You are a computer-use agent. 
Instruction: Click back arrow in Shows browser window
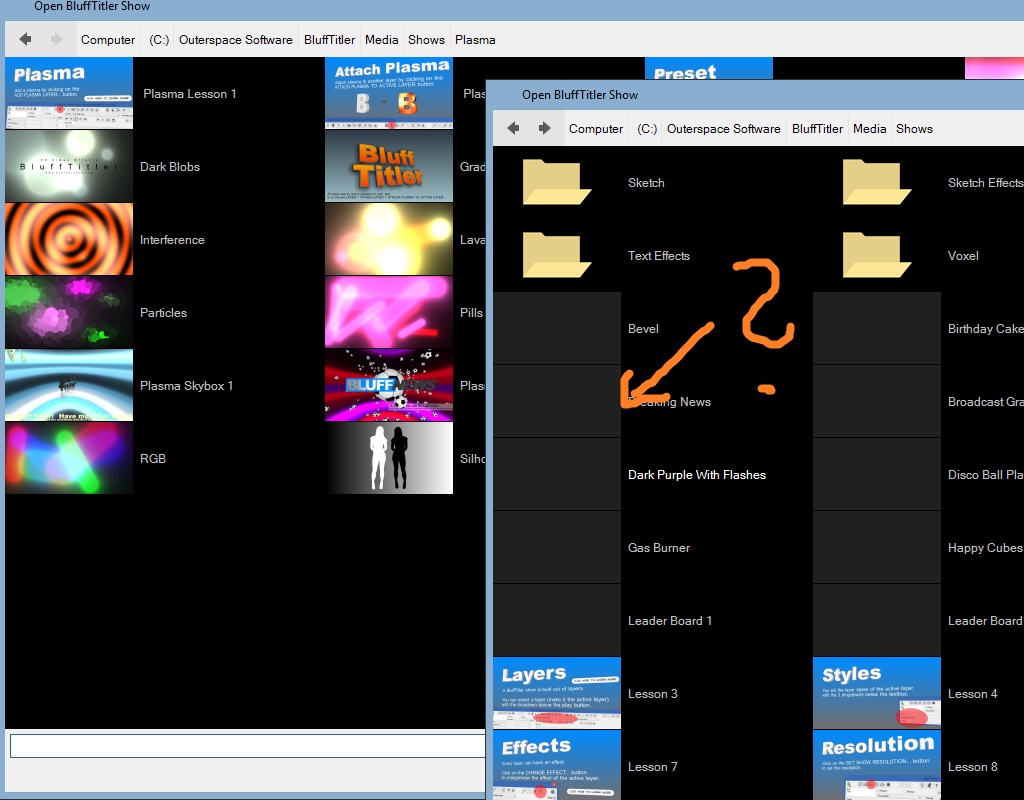click(513, 128)
